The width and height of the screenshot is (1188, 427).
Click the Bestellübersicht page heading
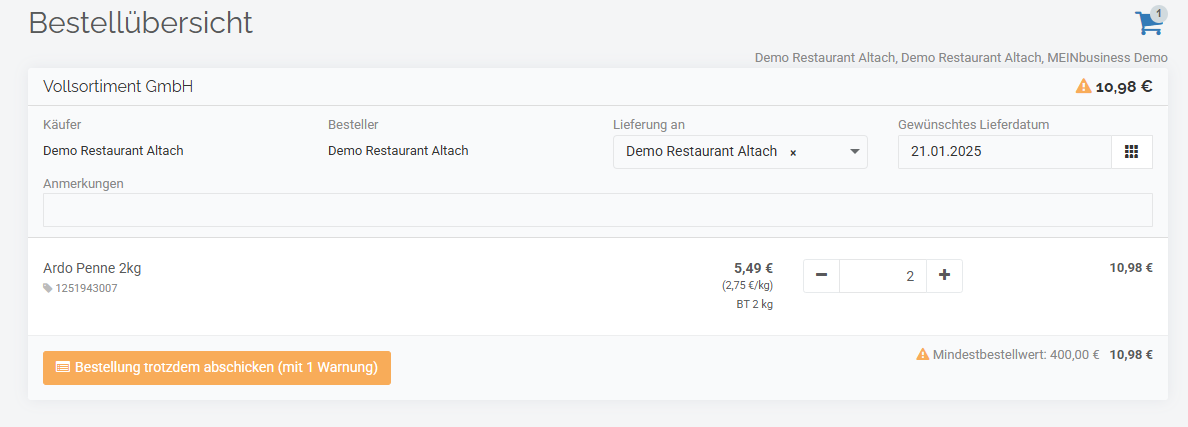(x=141, y=23)
